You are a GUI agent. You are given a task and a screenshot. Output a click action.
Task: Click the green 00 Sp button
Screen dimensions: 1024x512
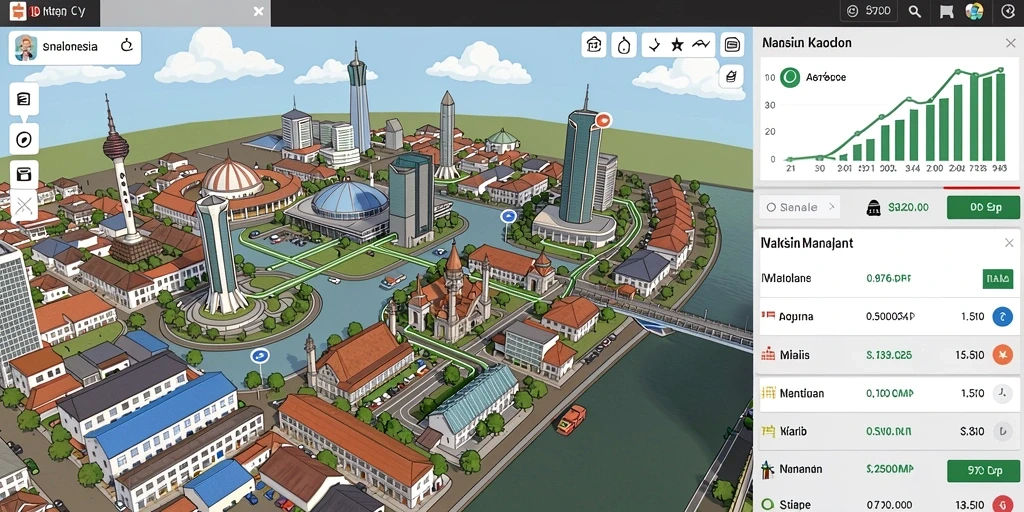[x=983, y=208]
